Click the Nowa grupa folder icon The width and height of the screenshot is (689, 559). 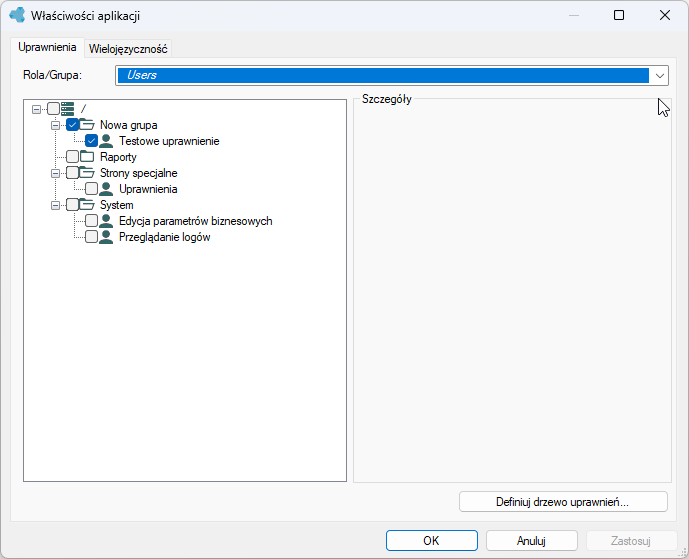click(x=87, y=124)
